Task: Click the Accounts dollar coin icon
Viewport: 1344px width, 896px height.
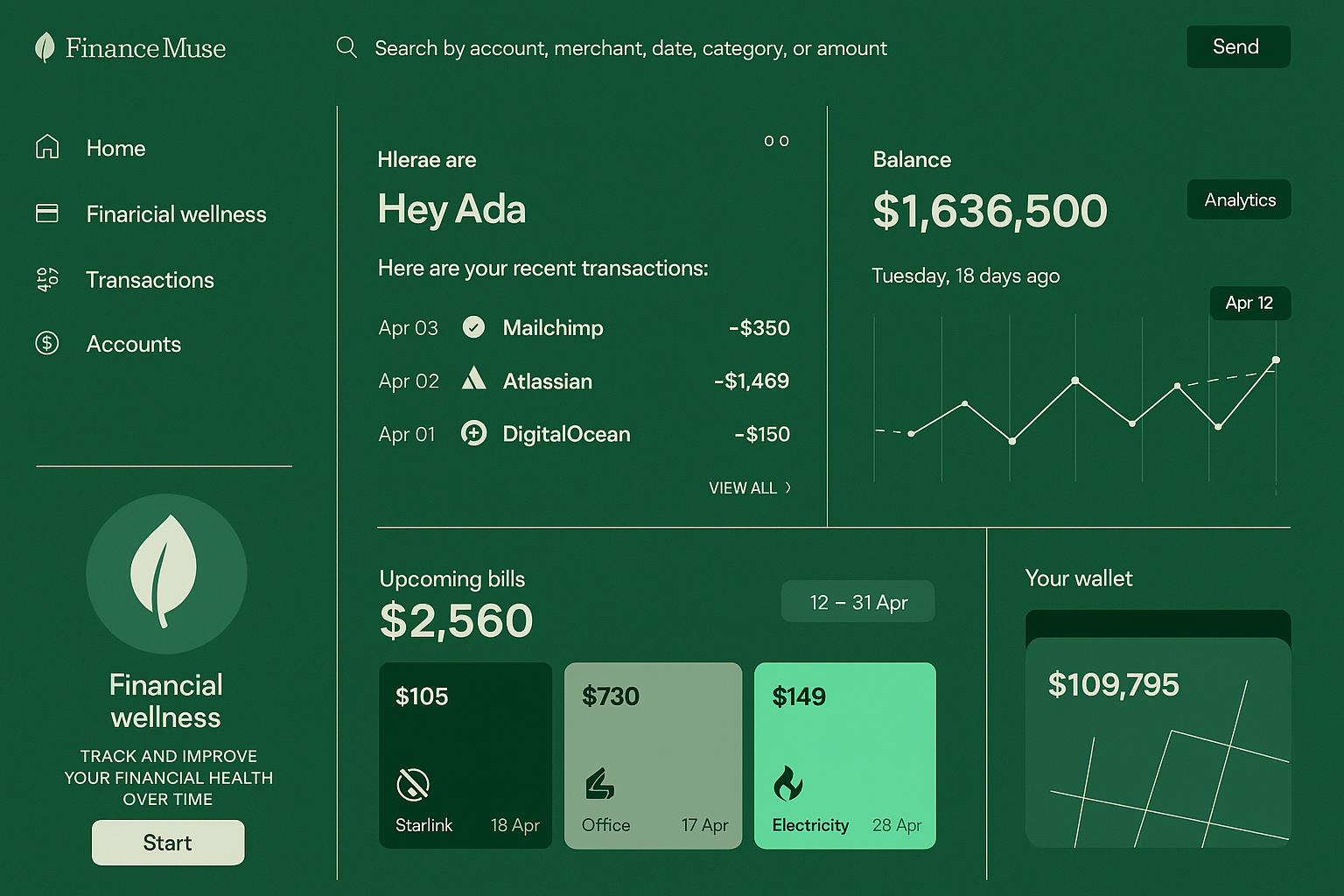Action: point(47,343)
